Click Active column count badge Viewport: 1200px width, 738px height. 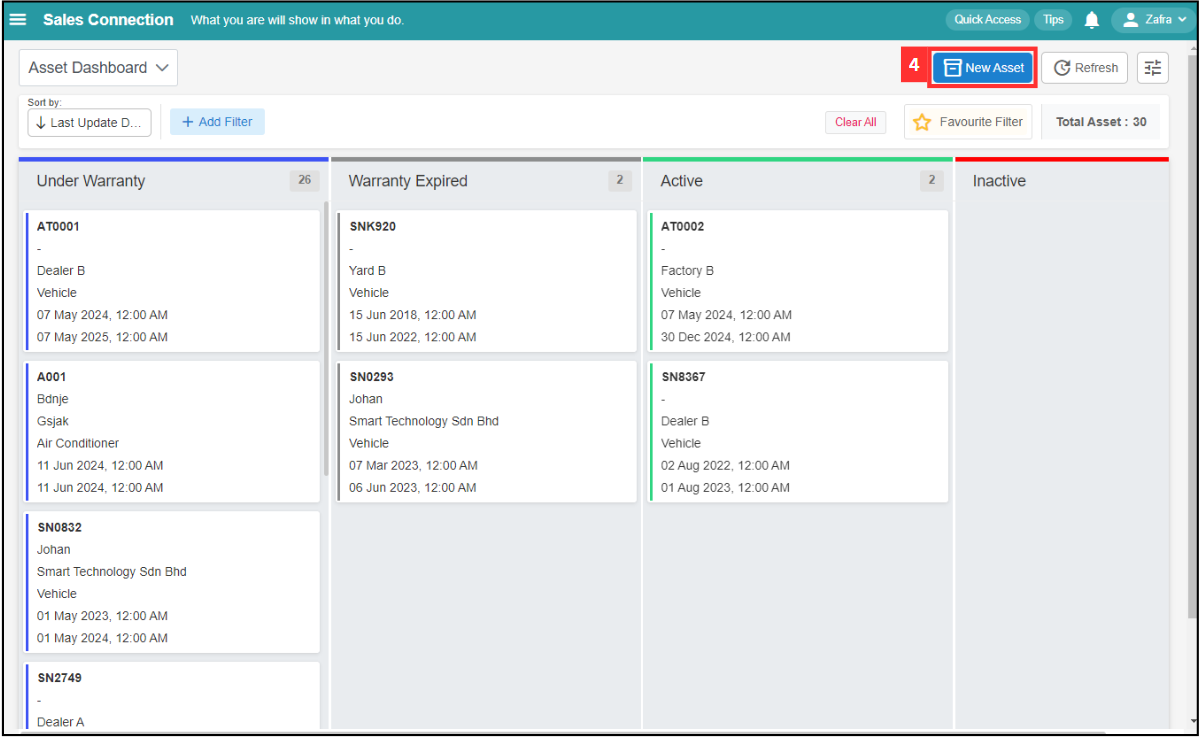(932, 181)
